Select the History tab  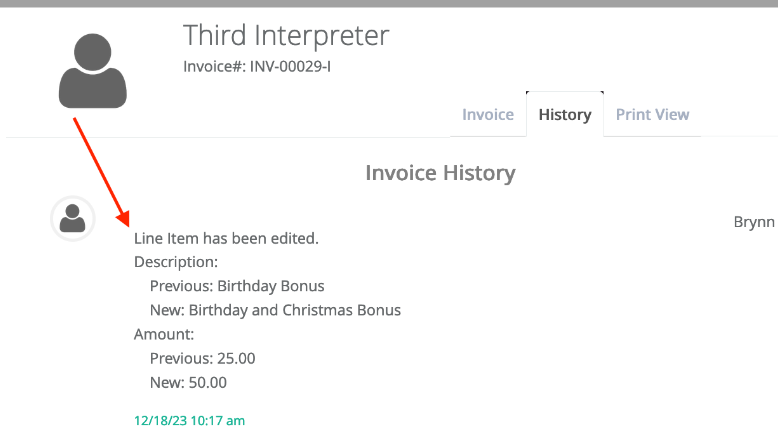pyautogui.click(x=565, y=115)
